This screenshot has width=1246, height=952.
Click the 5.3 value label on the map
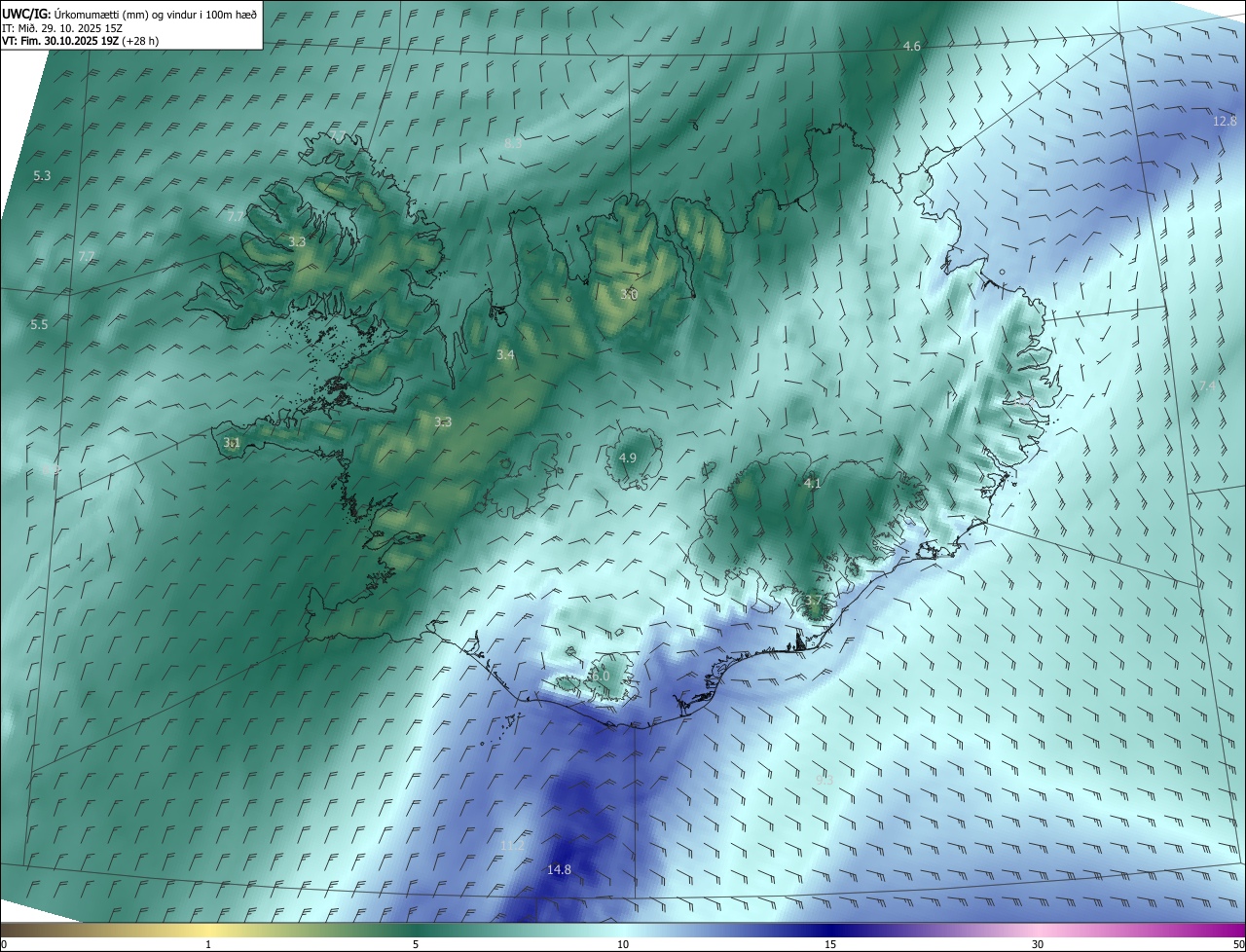(x=42, y=176)
